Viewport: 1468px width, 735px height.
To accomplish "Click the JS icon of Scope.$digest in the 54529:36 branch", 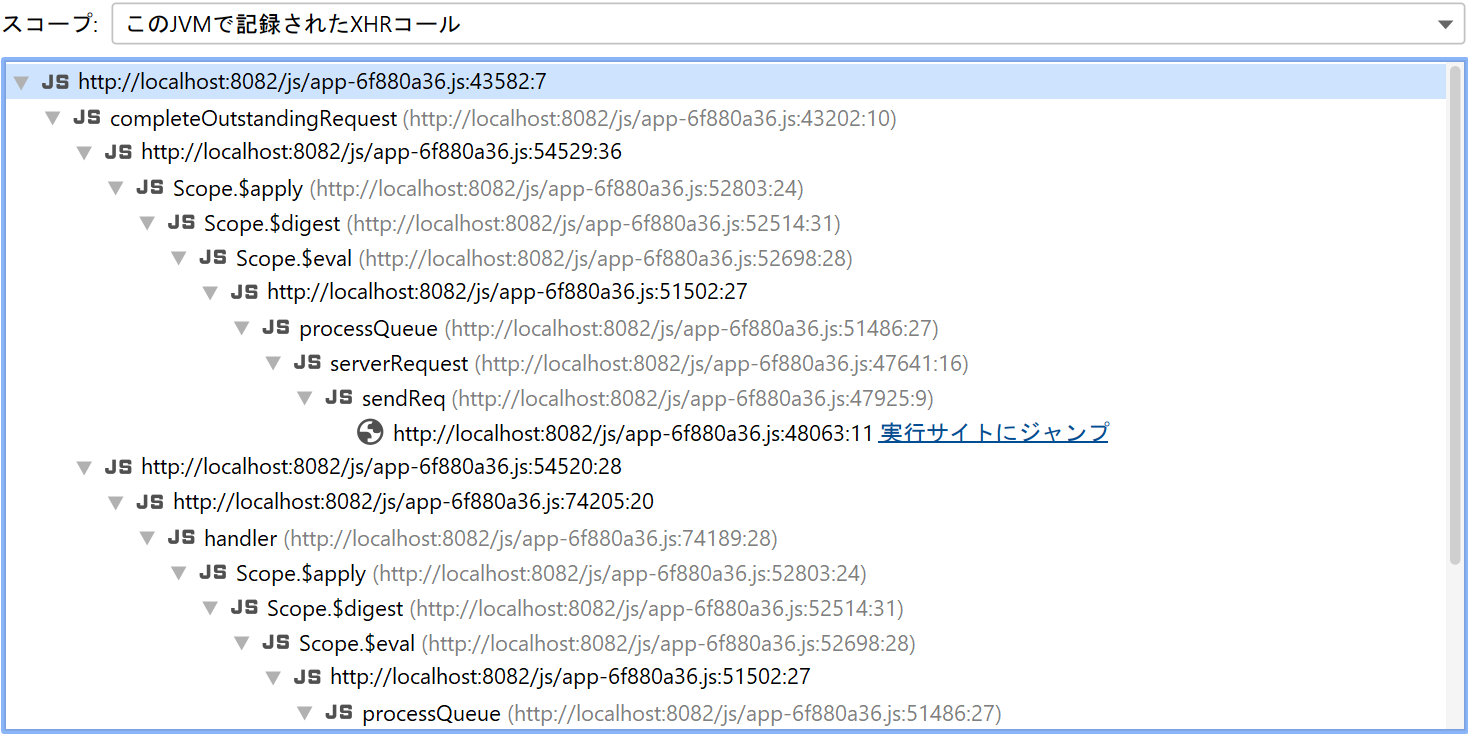I will [x=181, y=222].
